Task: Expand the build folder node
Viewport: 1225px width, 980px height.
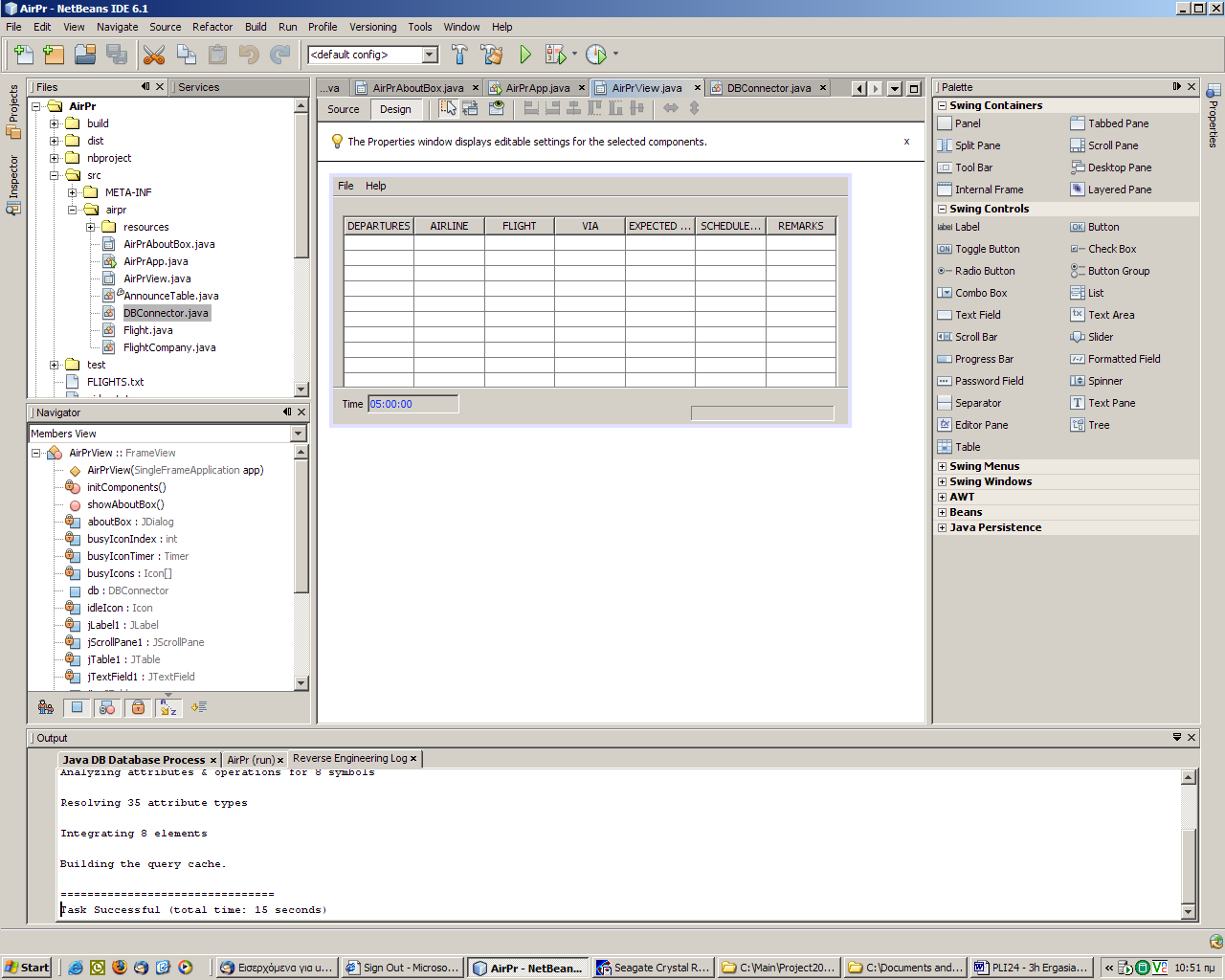Action: [55, 123]
